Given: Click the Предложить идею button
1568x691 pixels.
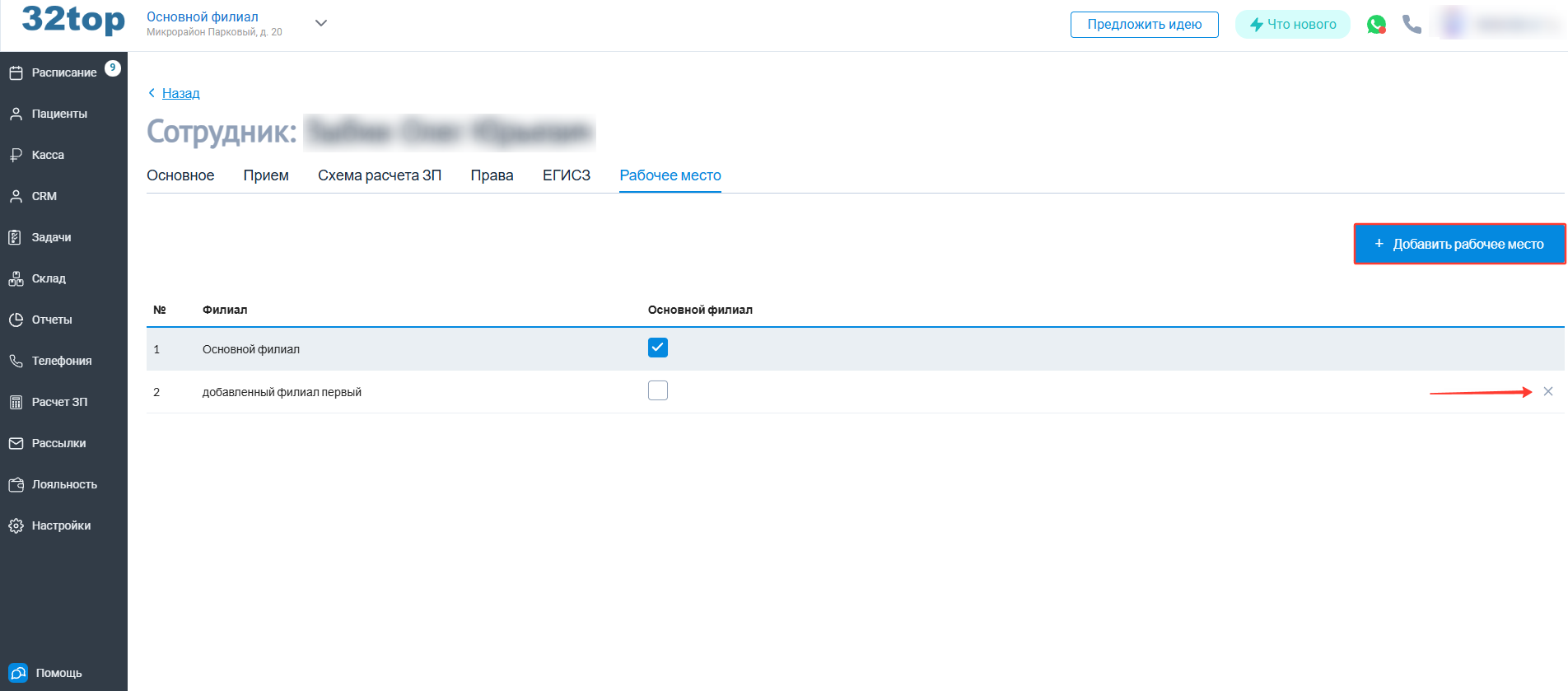Looking at the screenshot, I should pos(1144,25).
